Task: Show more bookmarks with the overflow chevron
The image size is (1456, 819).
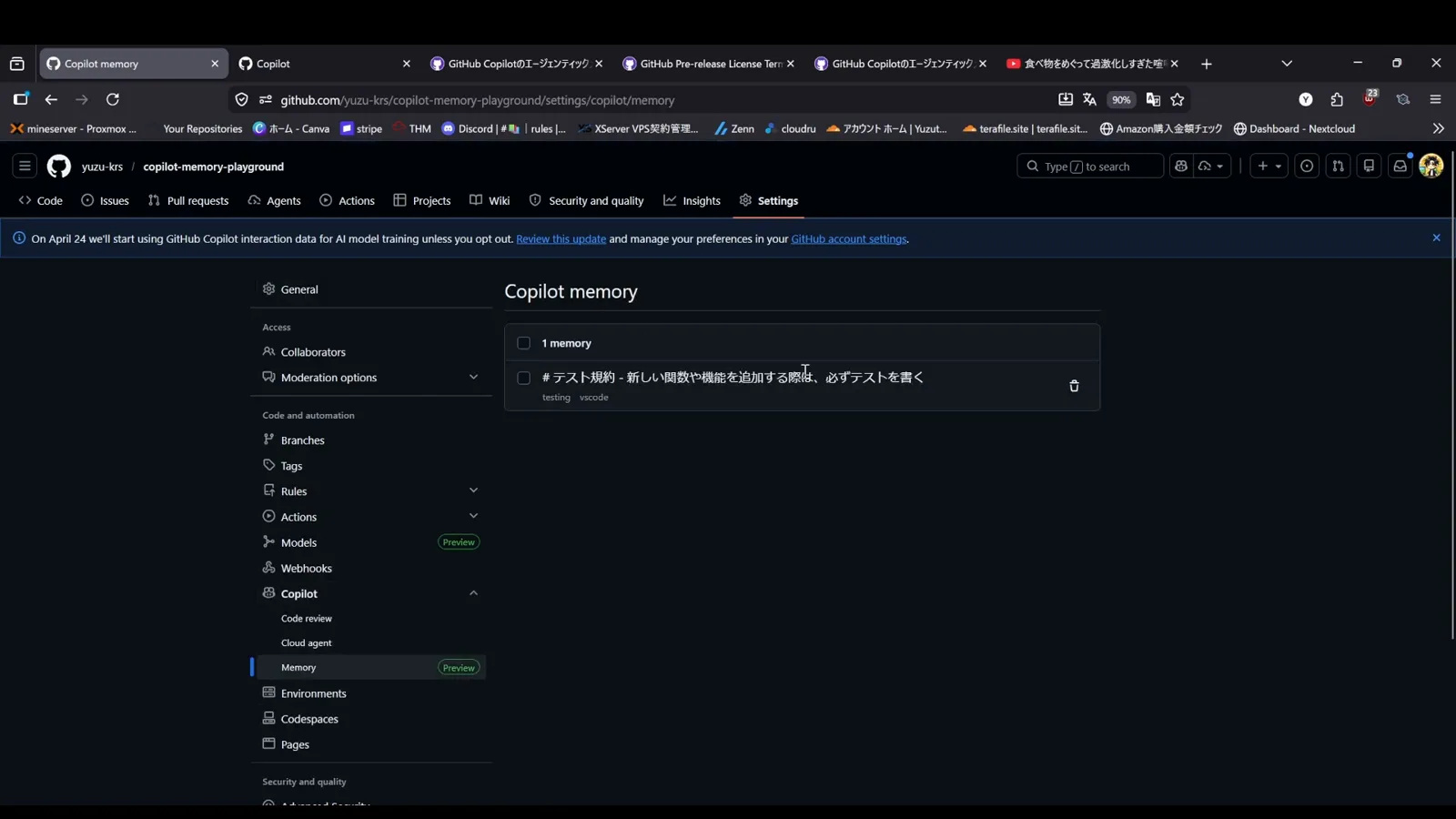Action: point(1438,128)
